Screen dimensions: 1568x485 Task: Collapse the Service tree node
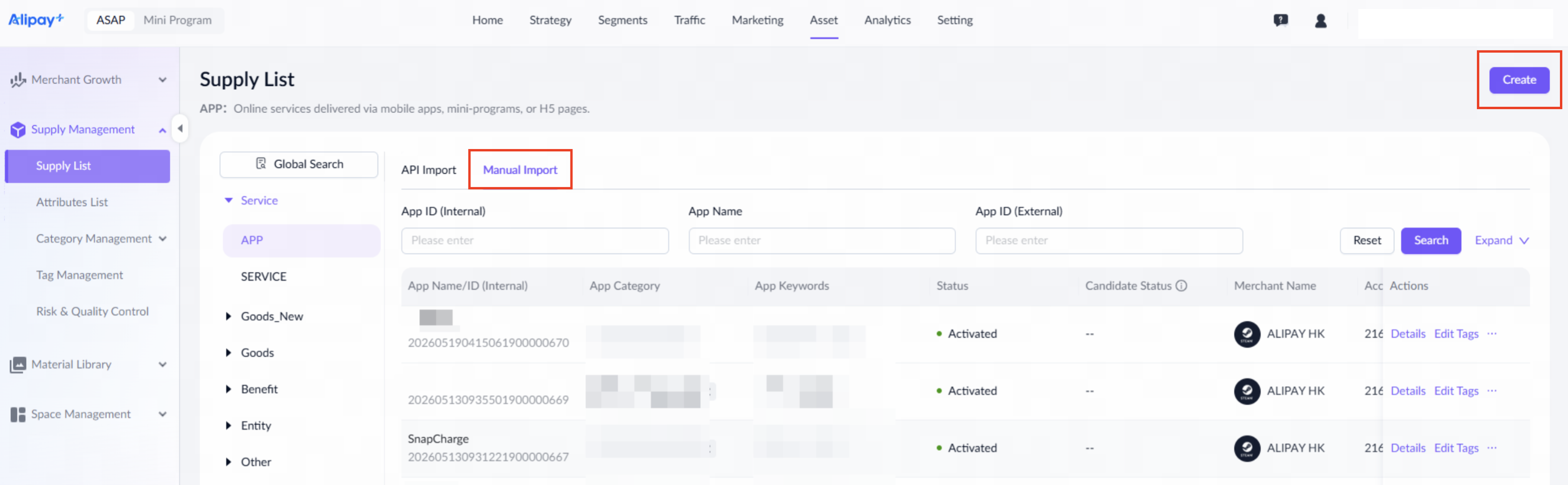tap(229, 200)
